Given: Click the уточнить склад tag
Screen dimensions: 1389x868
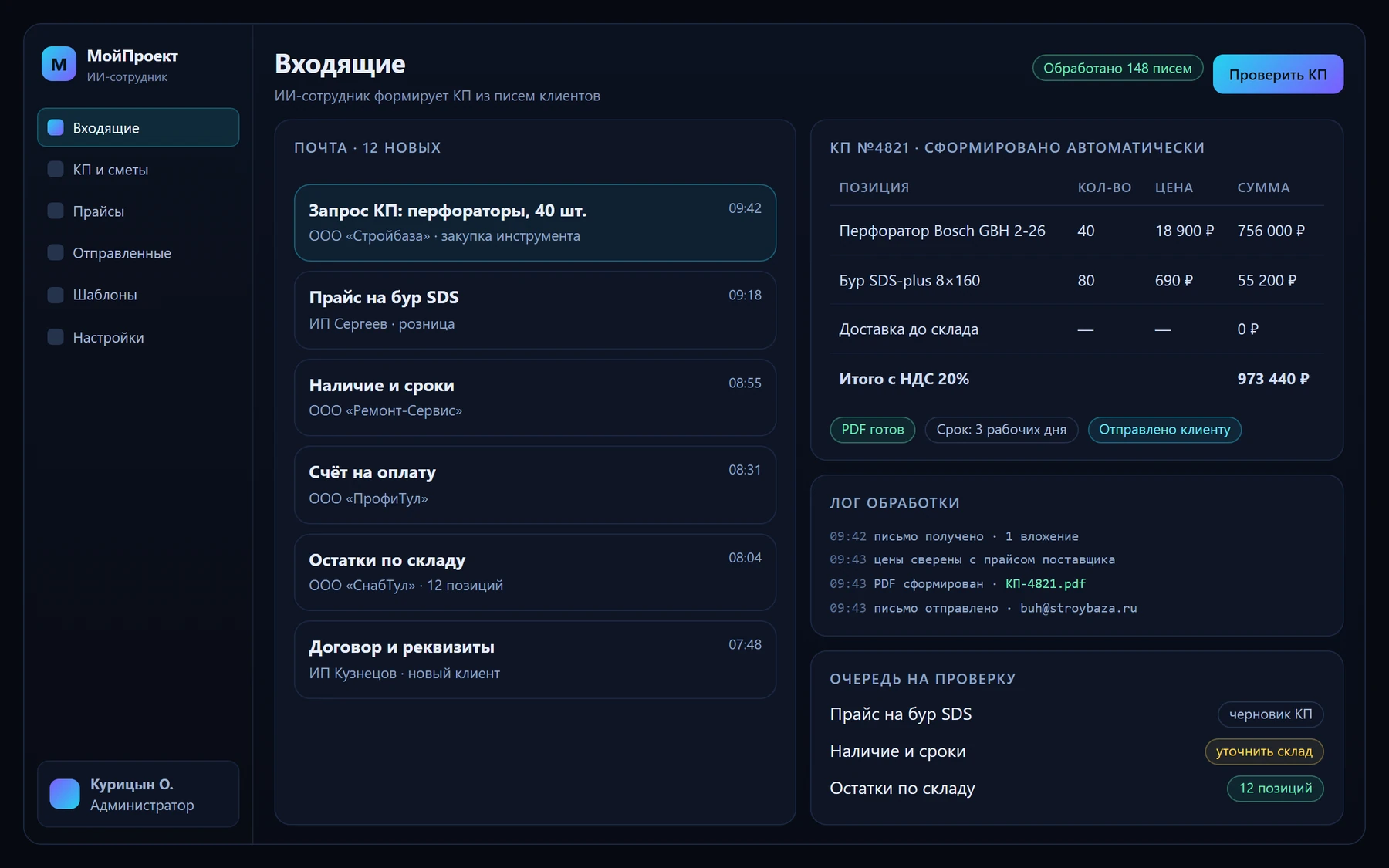Looking at the screenshot, I should click(1264, 751).
